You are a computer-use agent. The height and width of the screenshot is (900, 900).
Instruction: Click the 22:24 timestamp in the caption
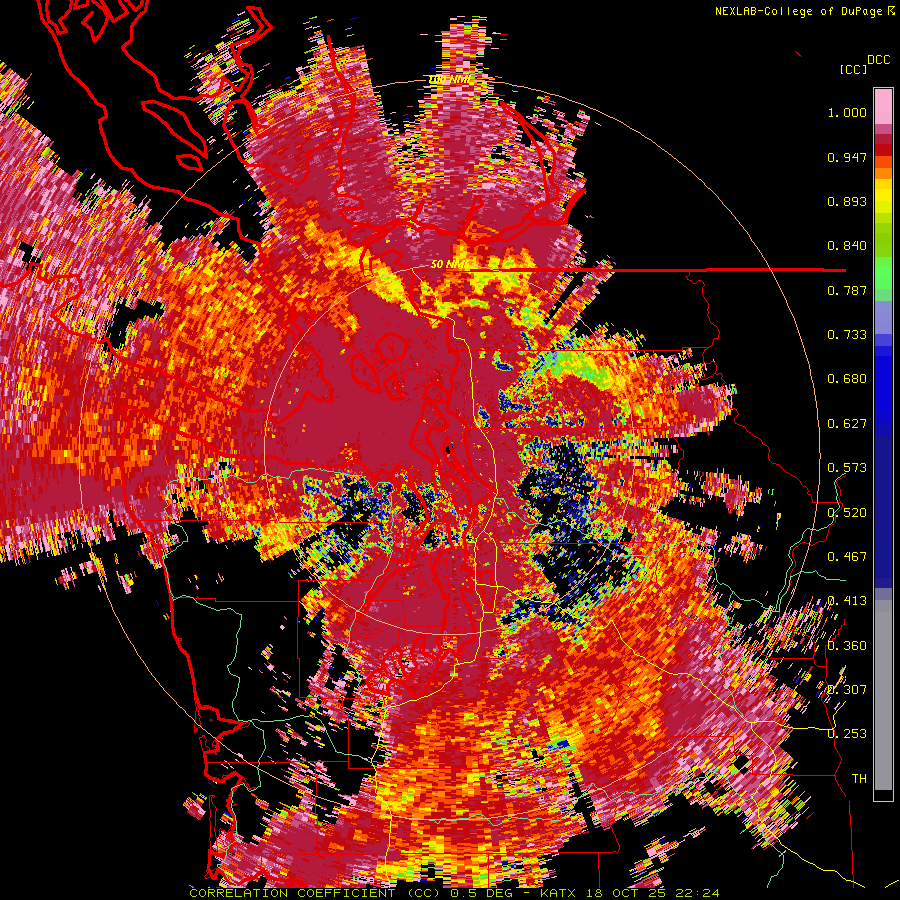(x=697, y=893)
